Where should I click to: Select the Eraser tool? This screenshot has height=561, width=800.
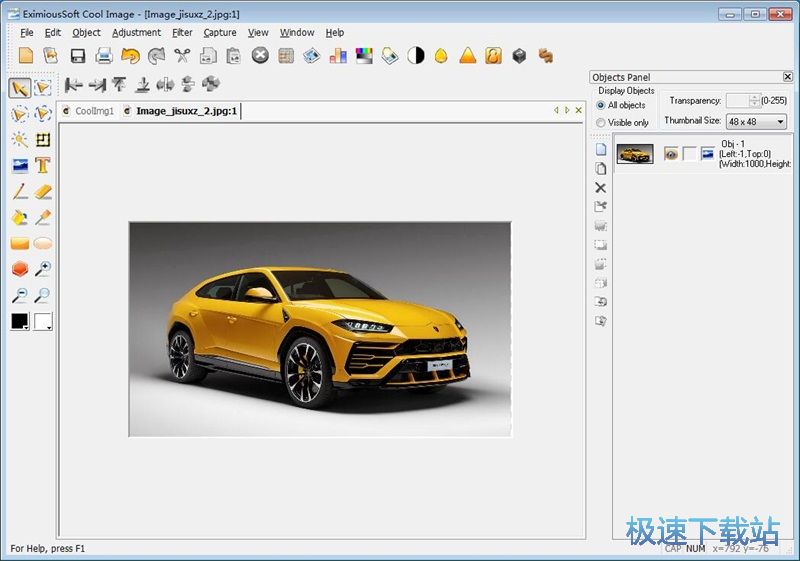pos(43,191)
